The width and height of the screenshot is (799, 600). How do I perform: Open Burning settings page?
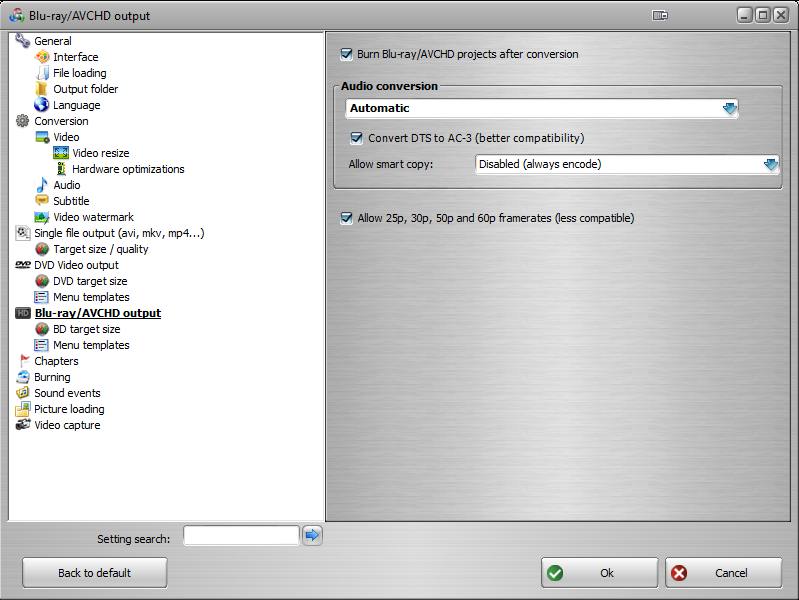(x=52, y=377)
